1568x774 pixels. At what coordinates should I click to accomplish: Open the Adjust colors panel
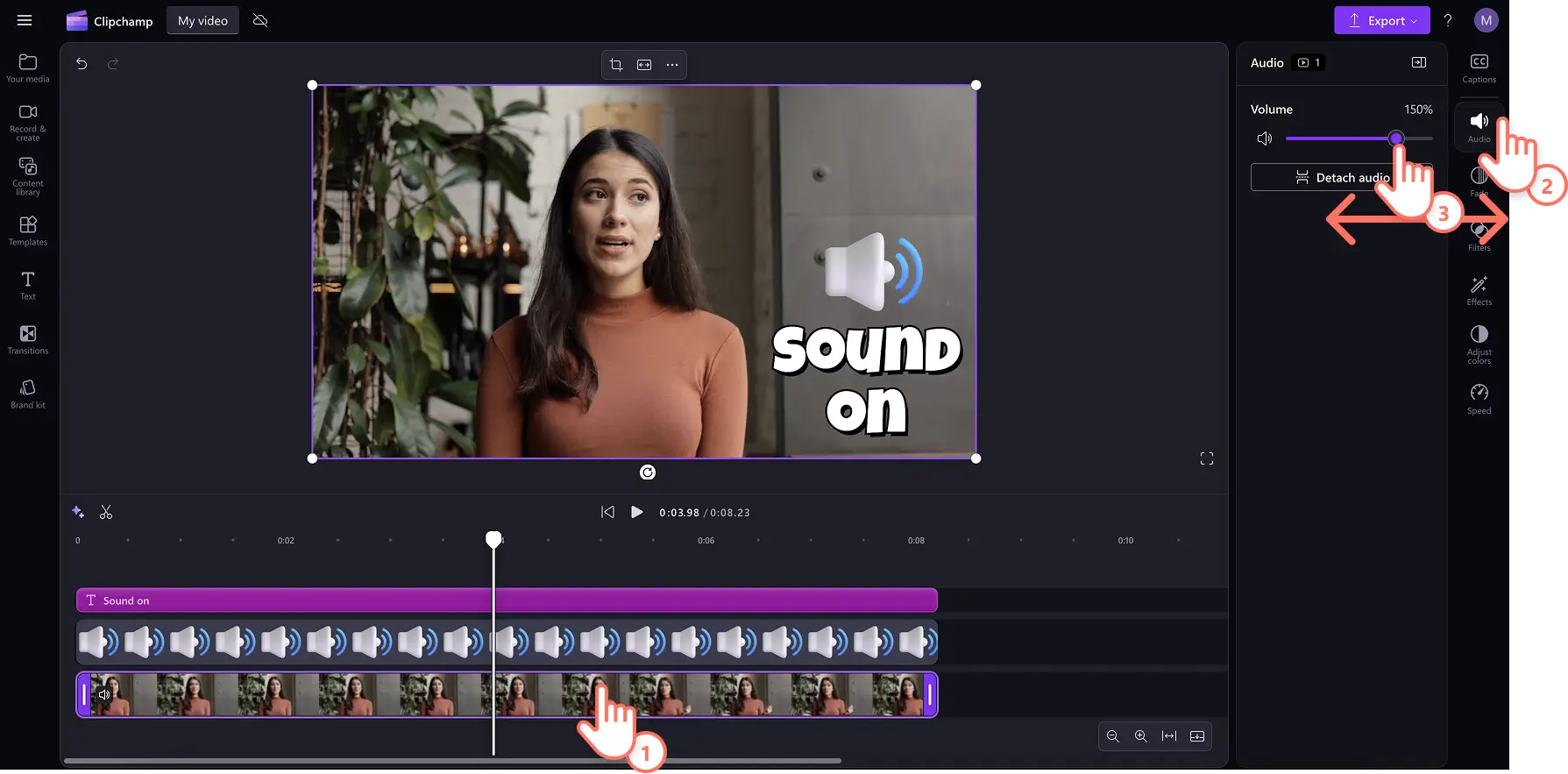coord(1479,344)
